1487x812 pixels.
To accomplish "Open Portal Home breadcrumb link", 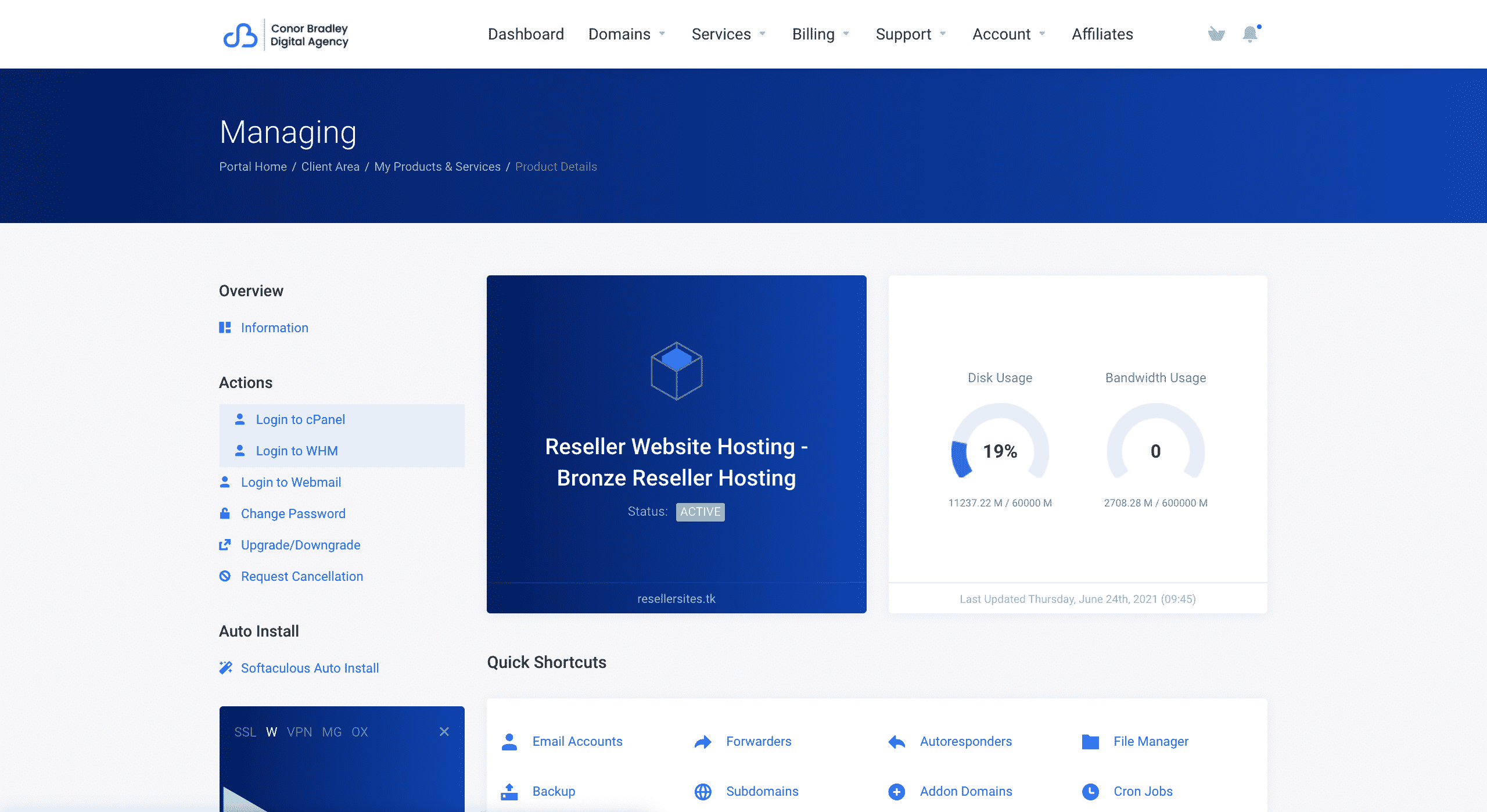I will 253,167.
